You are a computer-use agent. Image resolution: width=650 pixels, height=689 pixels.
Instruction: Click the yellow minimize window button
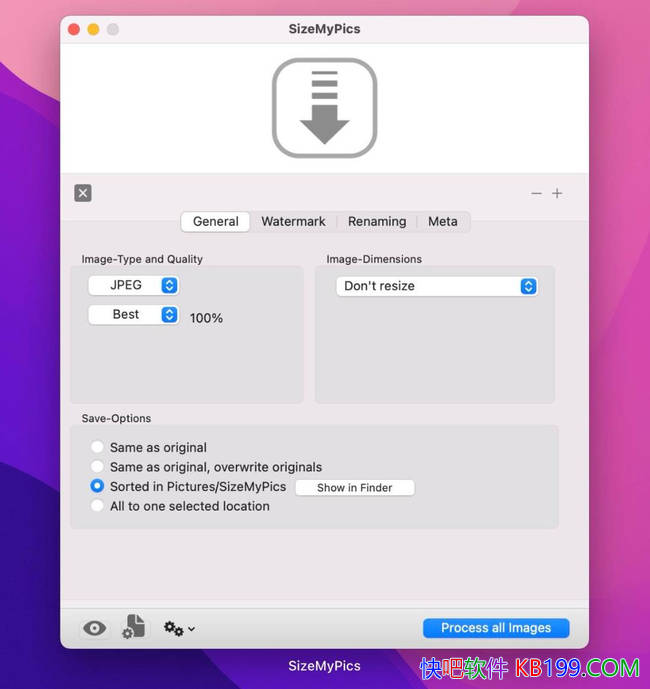(x=93, y=29)
